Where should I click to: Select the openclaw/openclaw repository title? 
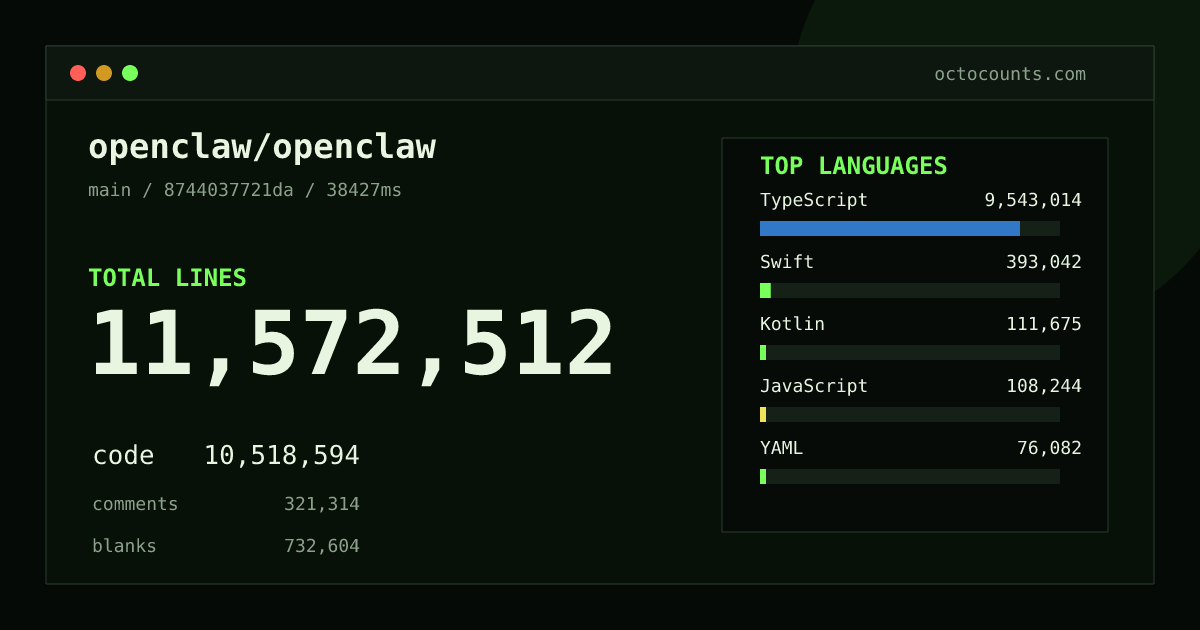click(x=262, y=147)
